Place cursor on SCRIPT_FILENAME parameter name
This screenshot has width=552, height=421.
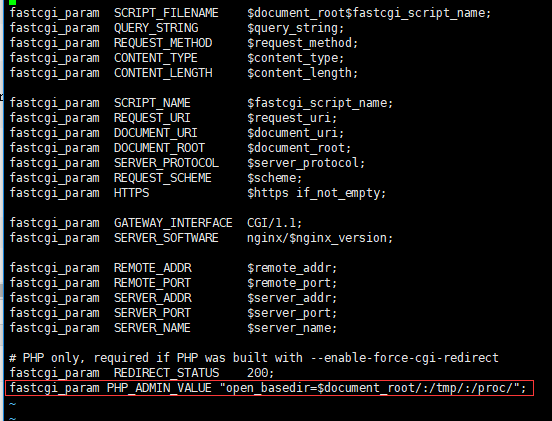tap(166, 13)
